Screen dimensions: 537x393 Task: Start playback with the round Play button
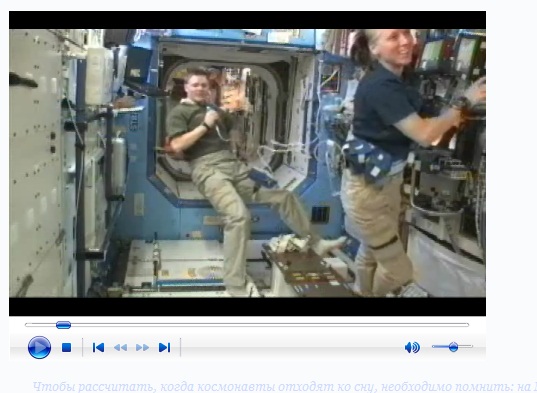[39, 347]
